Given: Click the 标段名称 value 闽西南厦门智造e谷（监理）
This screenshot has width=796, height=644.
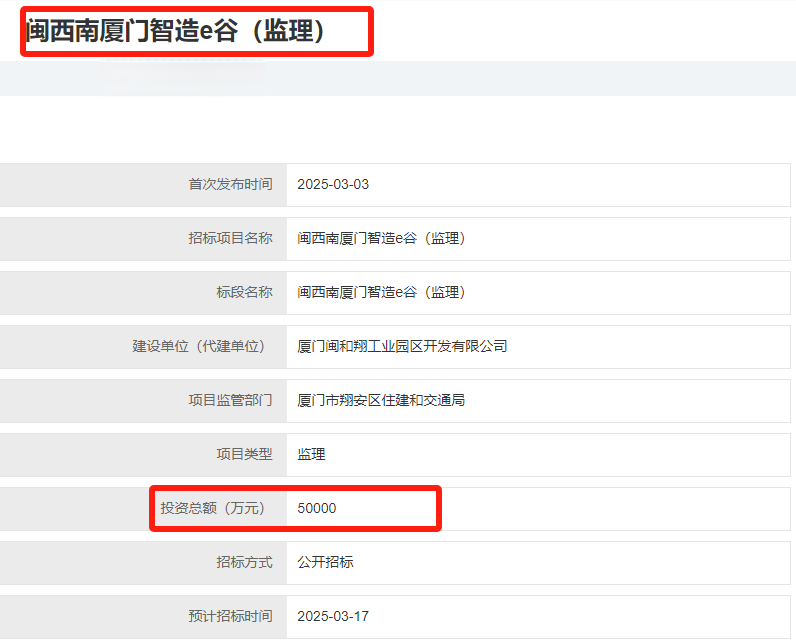Looking at the screenshot, I should click(x=381, y=292).
